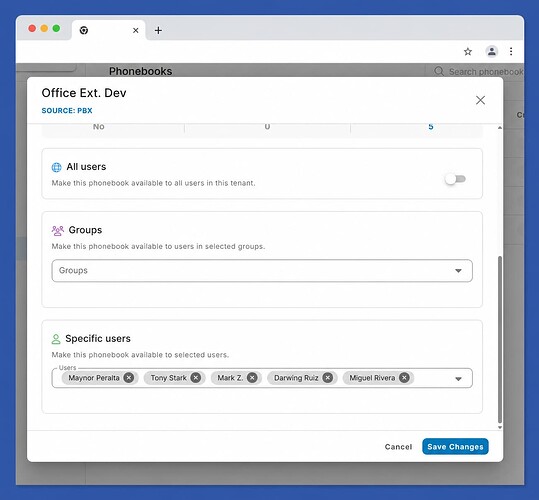Remove Tony Stark from specific users
This screenshot has height=500, width=539.
click(196, 378)
